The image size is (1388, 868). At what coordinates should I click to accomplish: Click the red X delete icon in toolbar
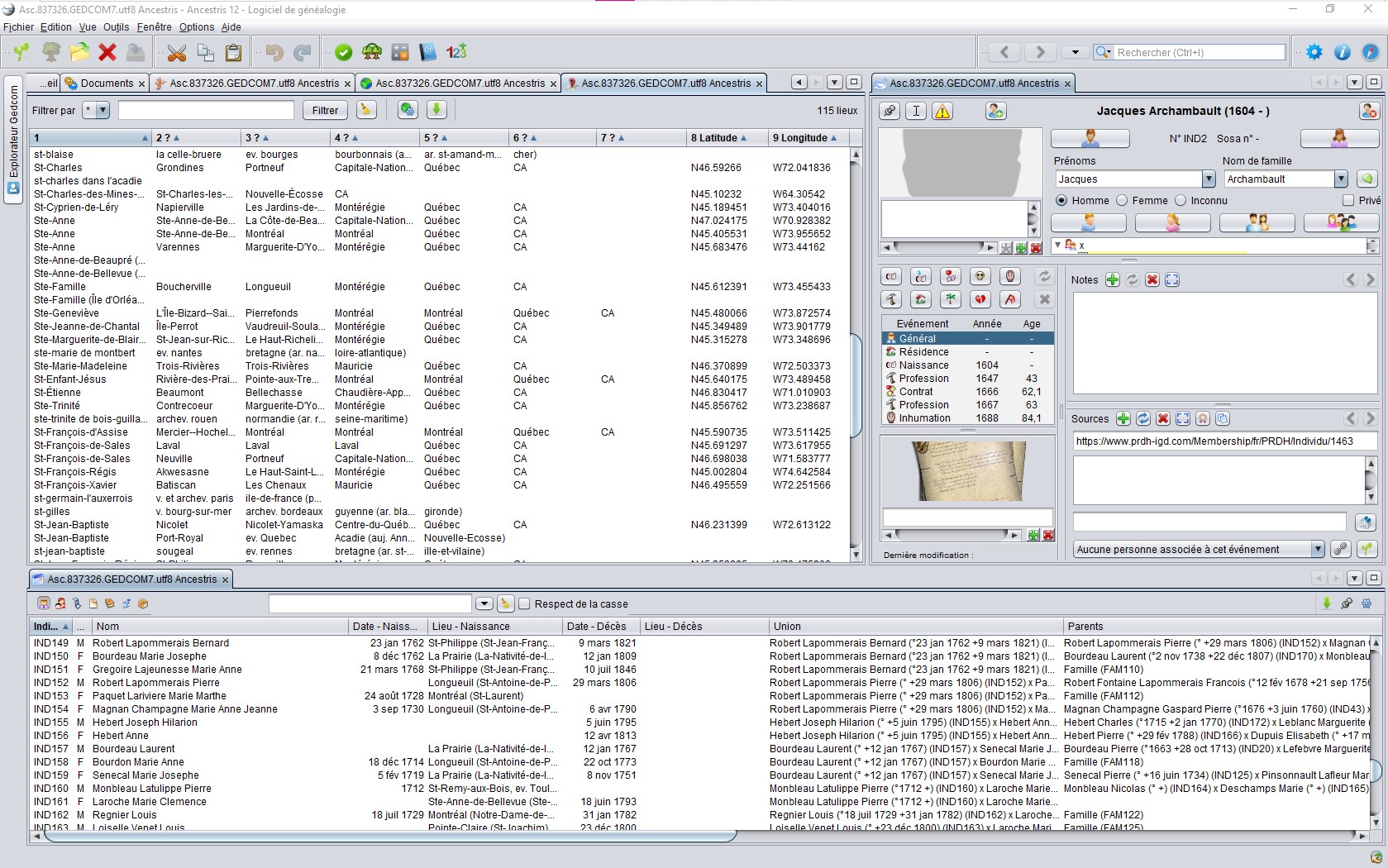coord(107,53)
